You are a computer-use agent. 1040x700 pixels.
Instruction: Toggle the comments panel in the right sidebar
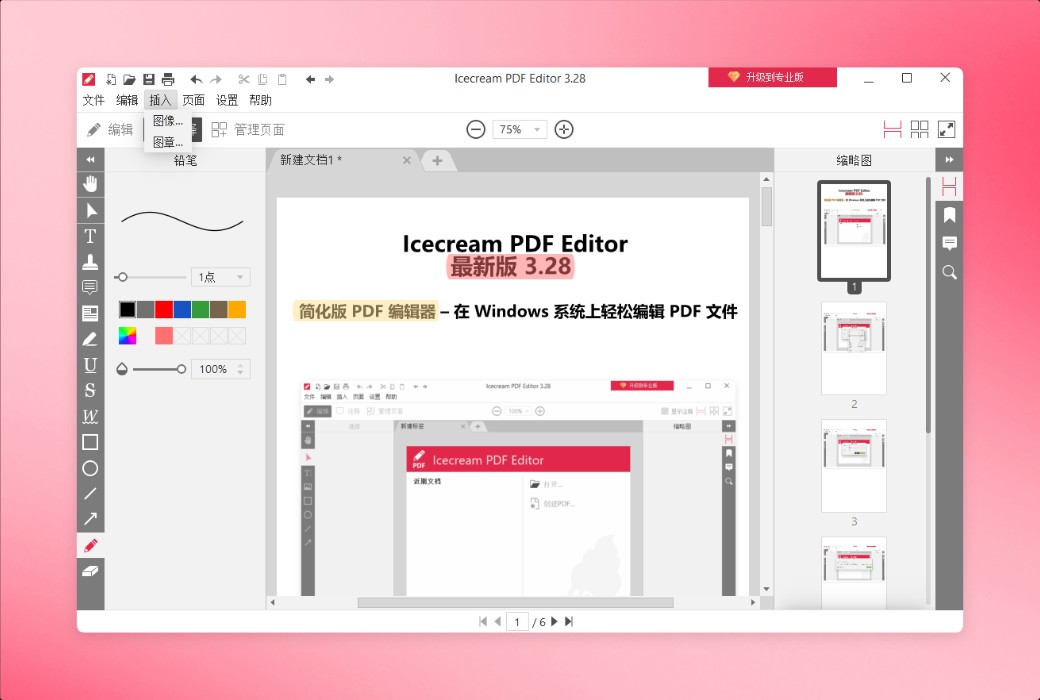point(948,243)
